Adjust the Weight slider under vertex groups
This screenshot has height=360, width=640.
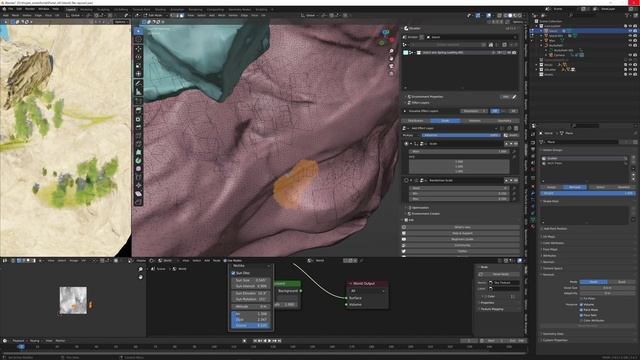click(x=588, y=193)
